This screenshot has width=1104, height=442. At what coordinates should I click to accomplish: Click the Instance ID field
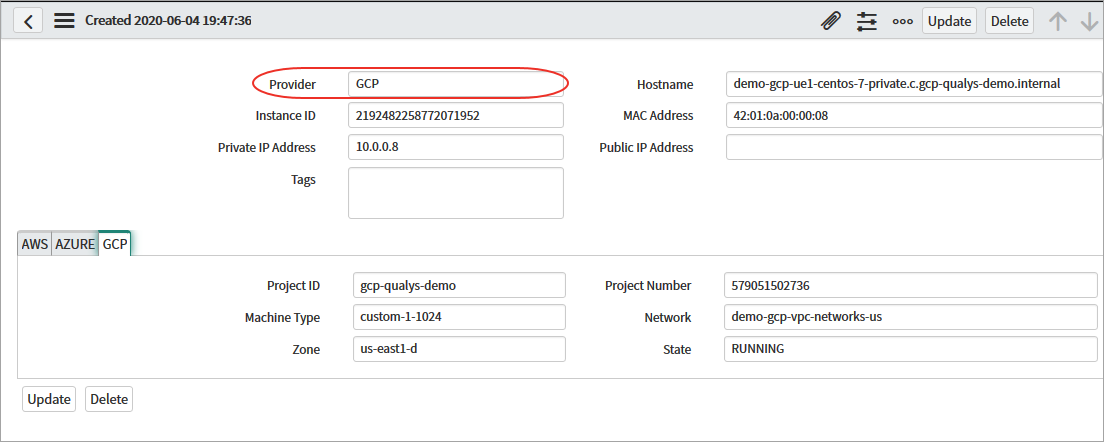tap(456, 115)
